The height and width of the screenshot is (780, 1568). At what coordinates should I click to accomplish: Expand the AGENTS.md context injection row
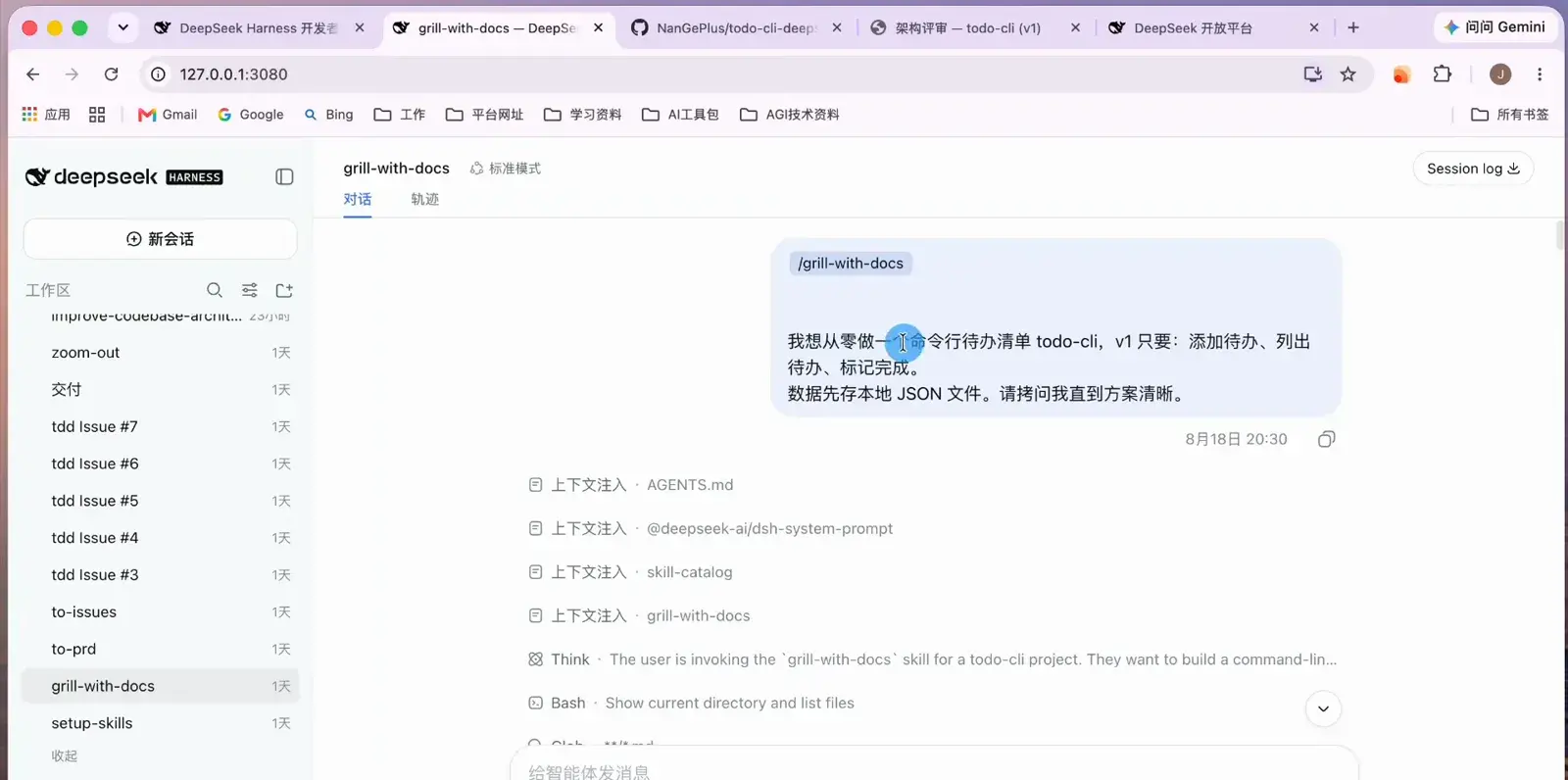[631, 485]
